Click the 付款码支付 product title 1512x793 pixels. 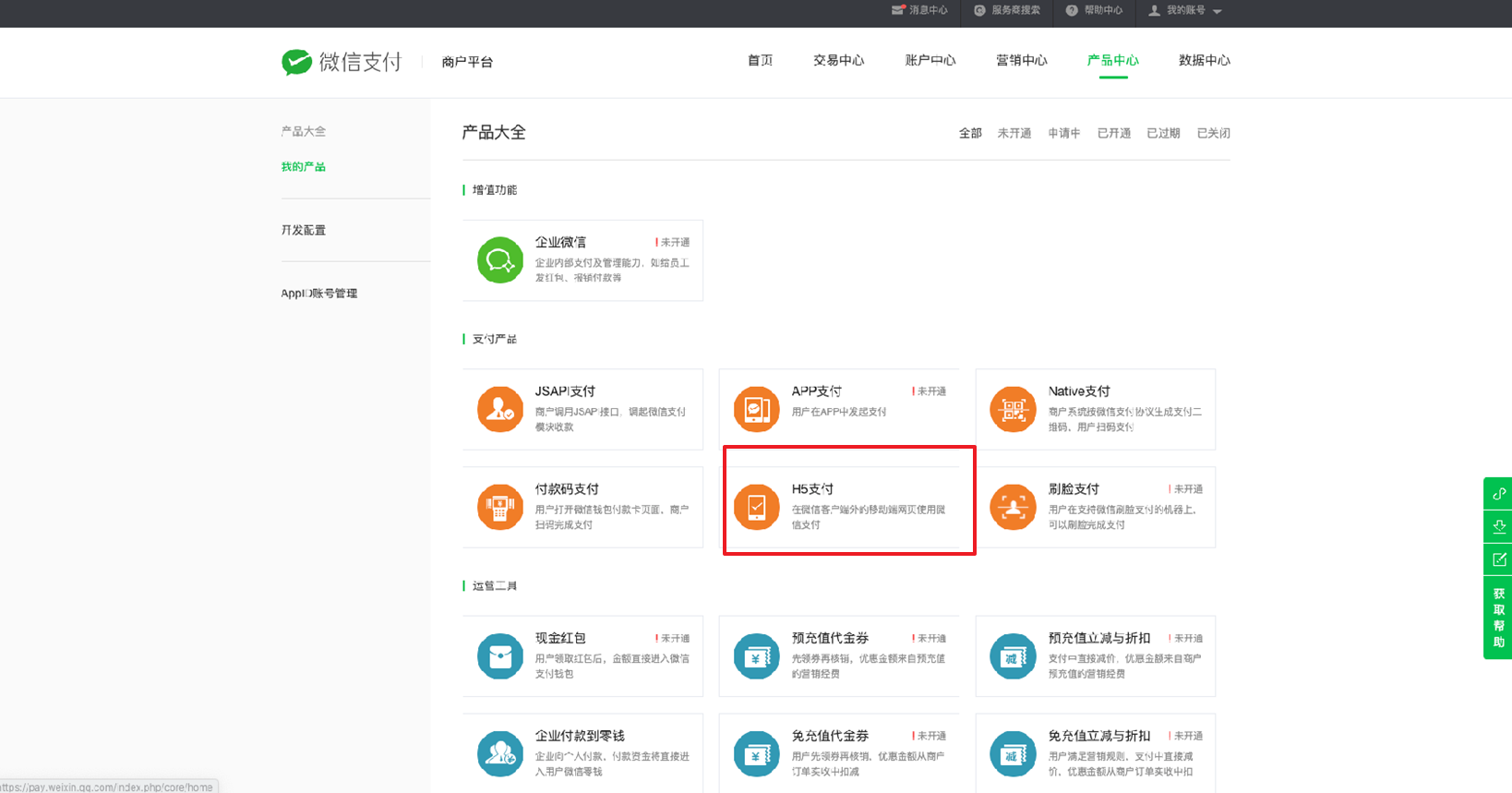tap(567, 489)
